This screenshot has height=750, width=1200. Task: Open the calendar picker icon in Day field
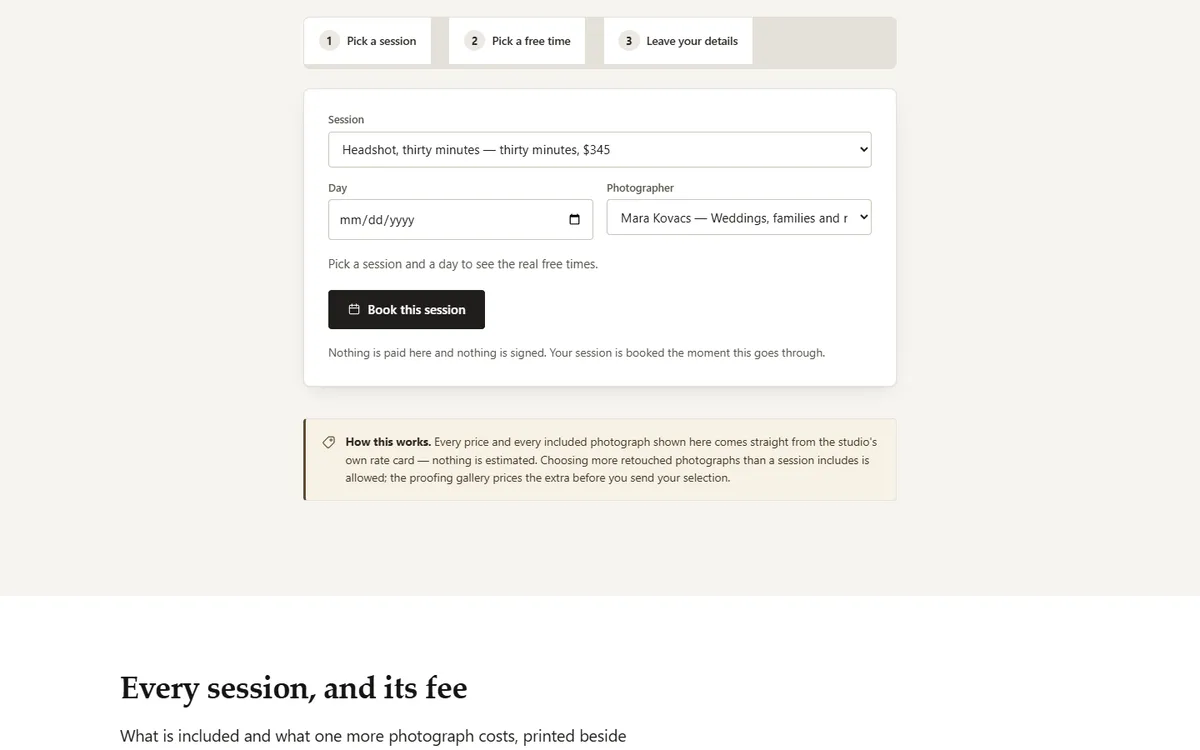click(574, 220)
